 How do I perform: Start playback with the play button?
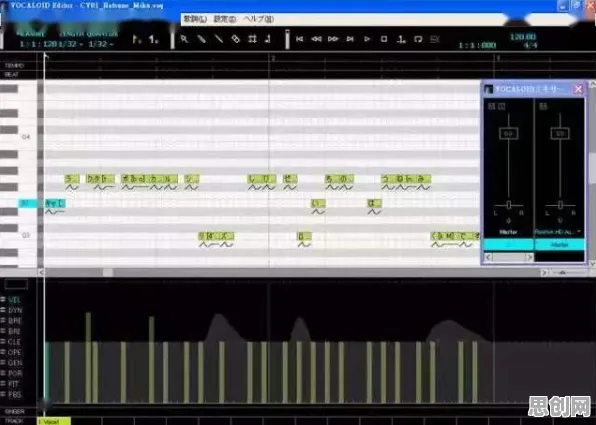coord(367,39)
